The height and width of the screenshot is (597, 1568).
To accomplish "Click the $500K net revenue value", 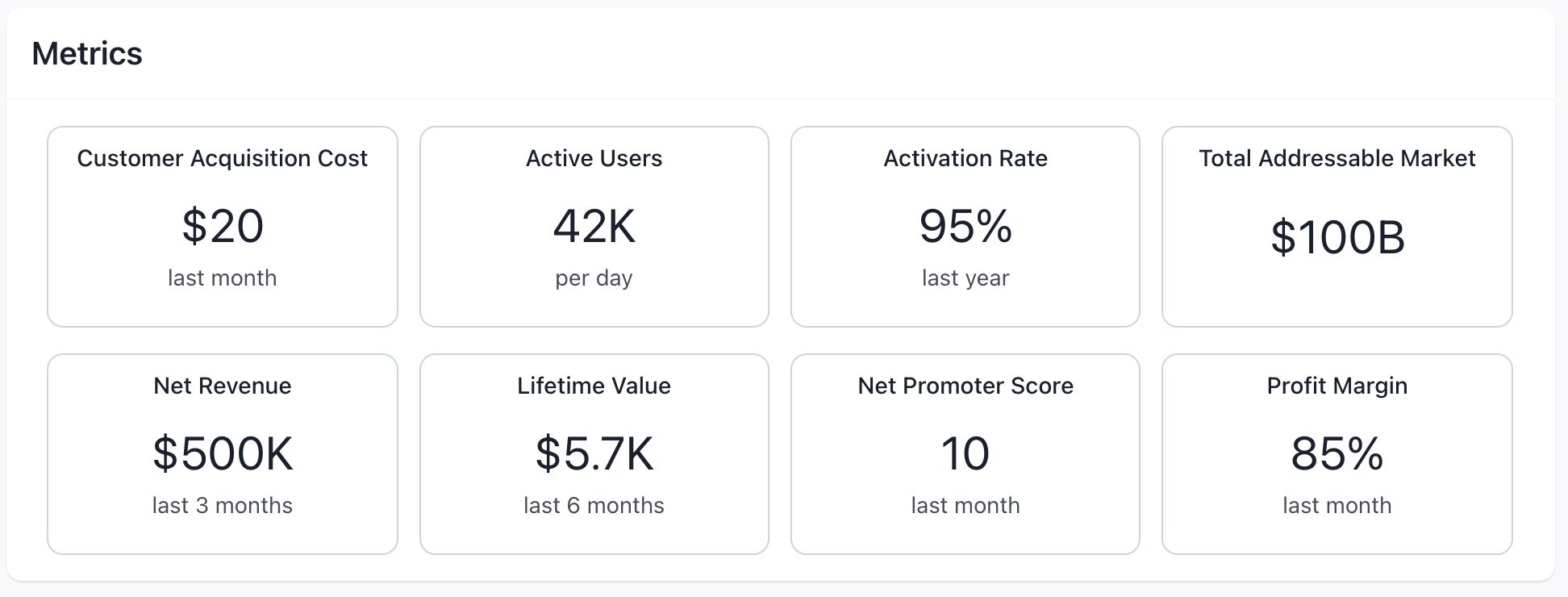I will (222, 453).
